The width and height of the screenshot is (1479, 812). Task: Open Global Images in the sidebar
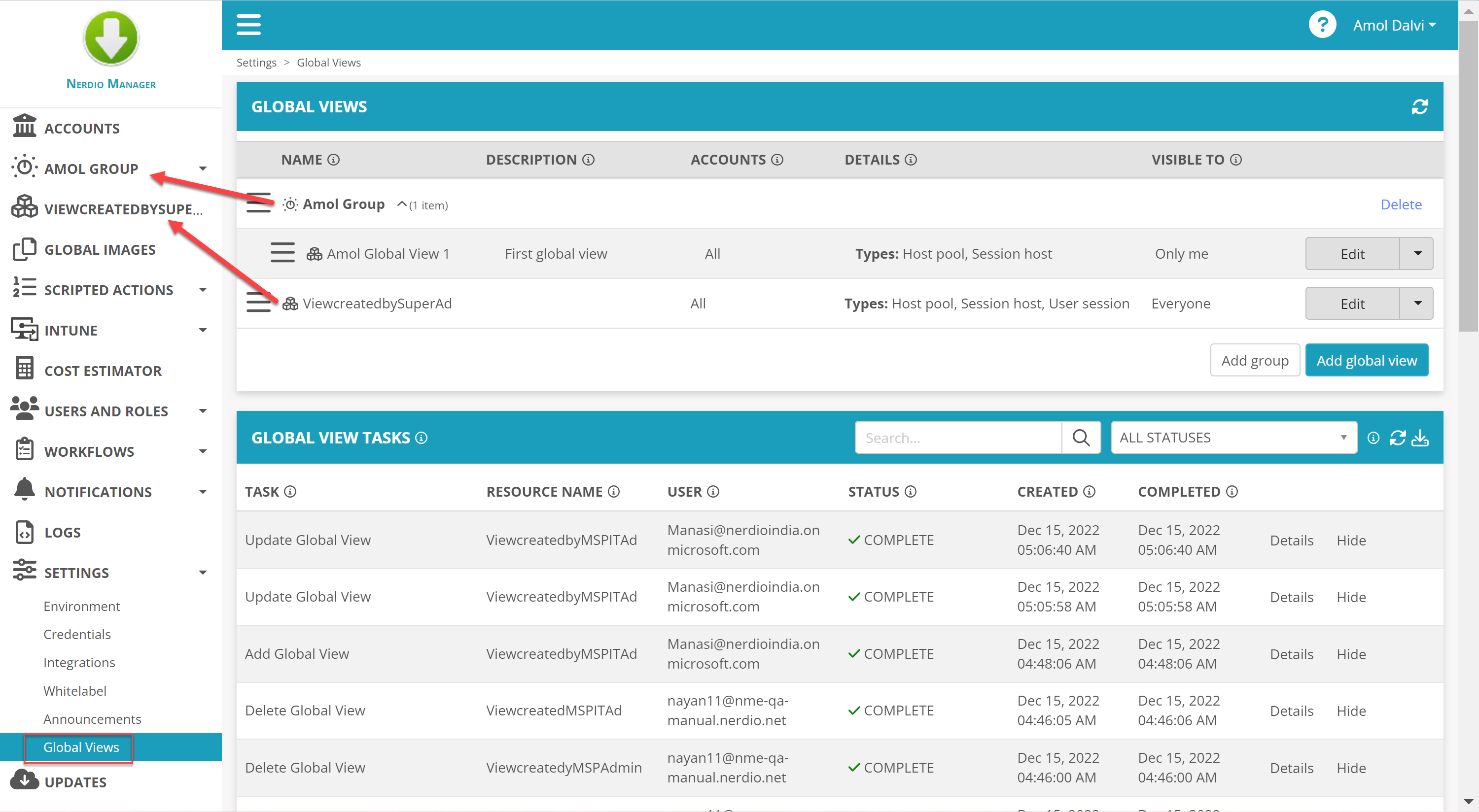click(x=100, y=250)
